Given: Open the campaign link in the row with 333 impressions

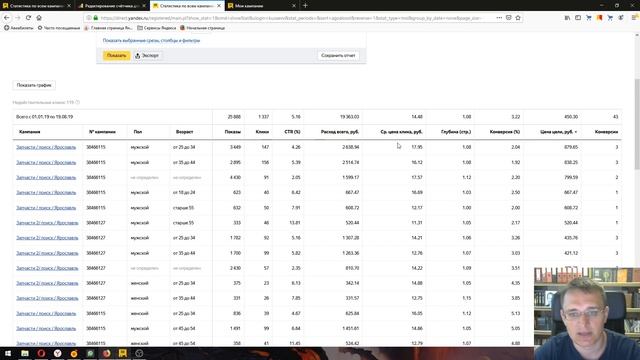Looking at the screenshot, I should click(x=47, y=223).
